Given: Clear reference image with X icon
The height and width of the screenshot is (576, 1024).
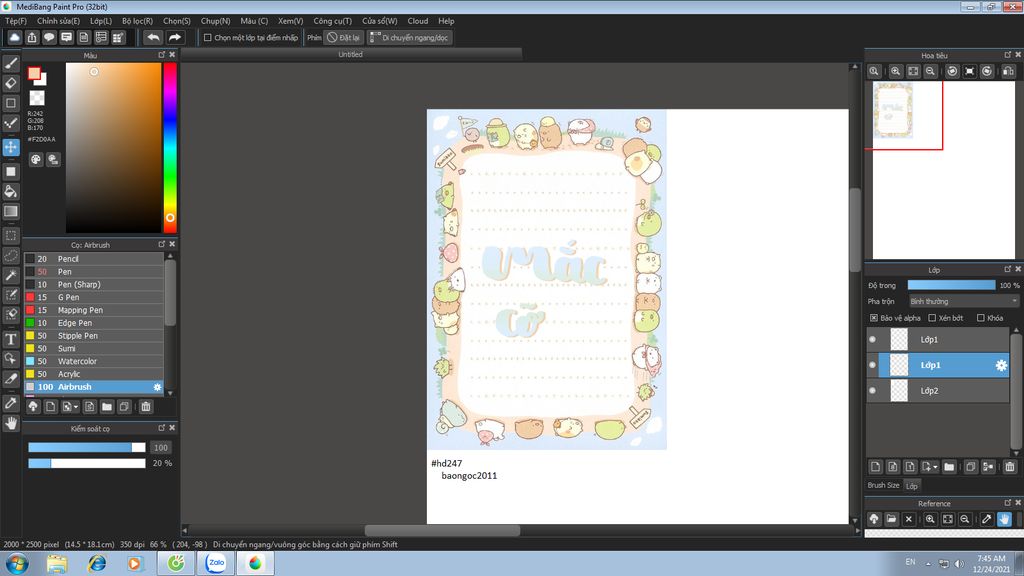Looking at the screenshot, I should [908, 519].
